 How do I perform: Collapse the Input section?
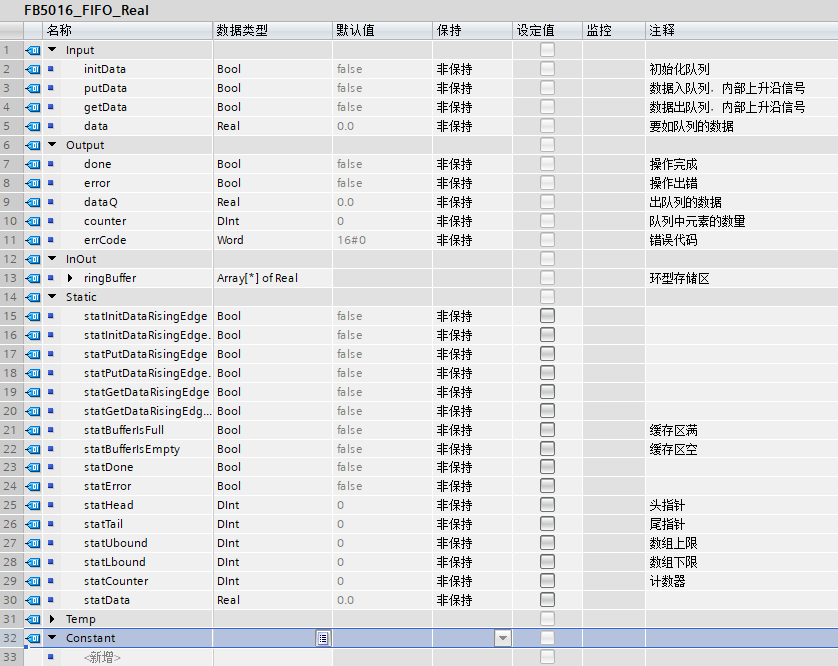pyautogui.click(x=52, y=50)
